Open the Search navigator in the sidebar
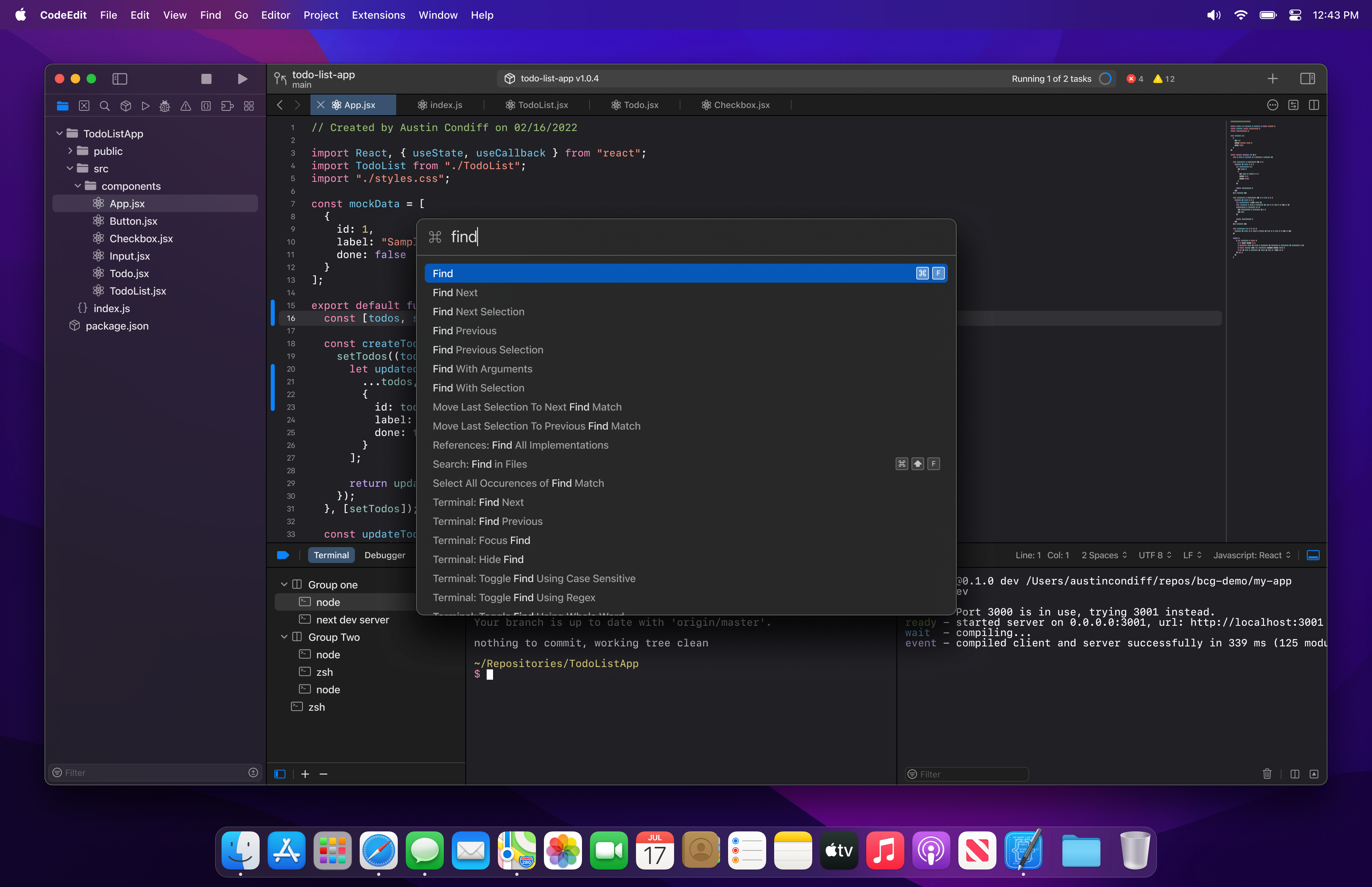This screenshot has height=887, width=1372. point(105,106)
